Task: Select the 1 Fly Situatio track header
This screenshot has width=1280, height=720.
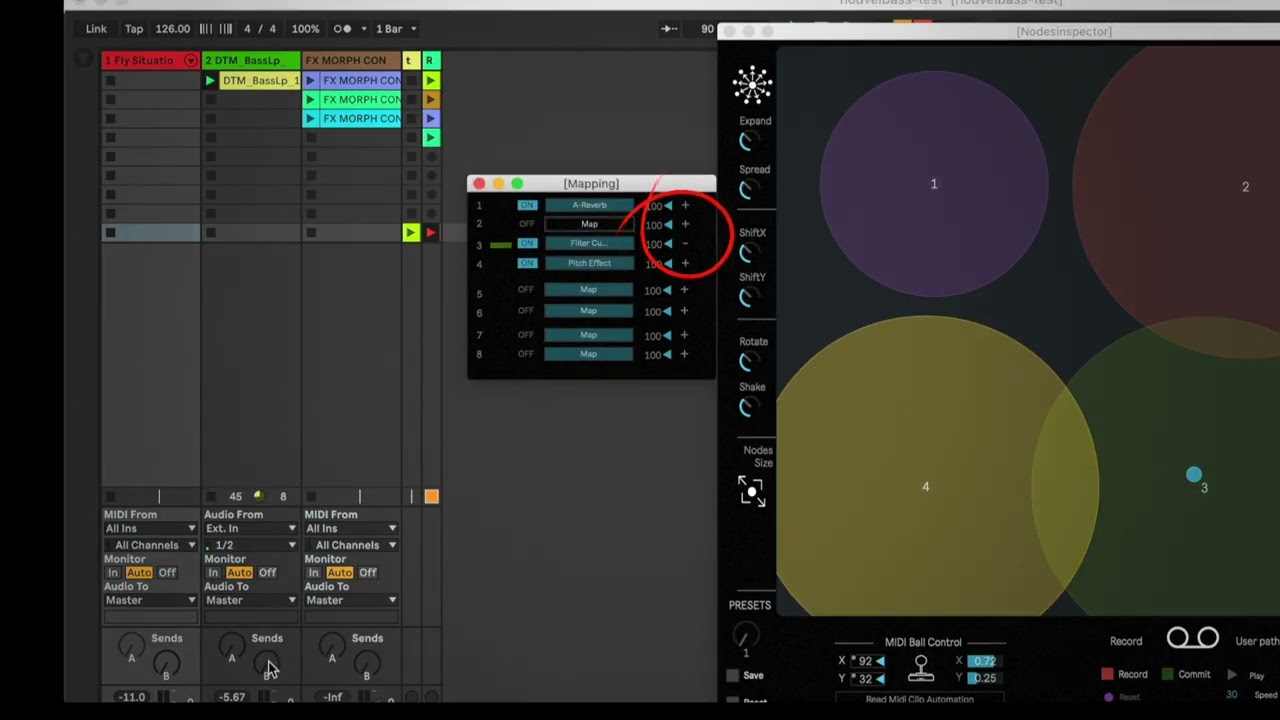Action: point(151,61)
